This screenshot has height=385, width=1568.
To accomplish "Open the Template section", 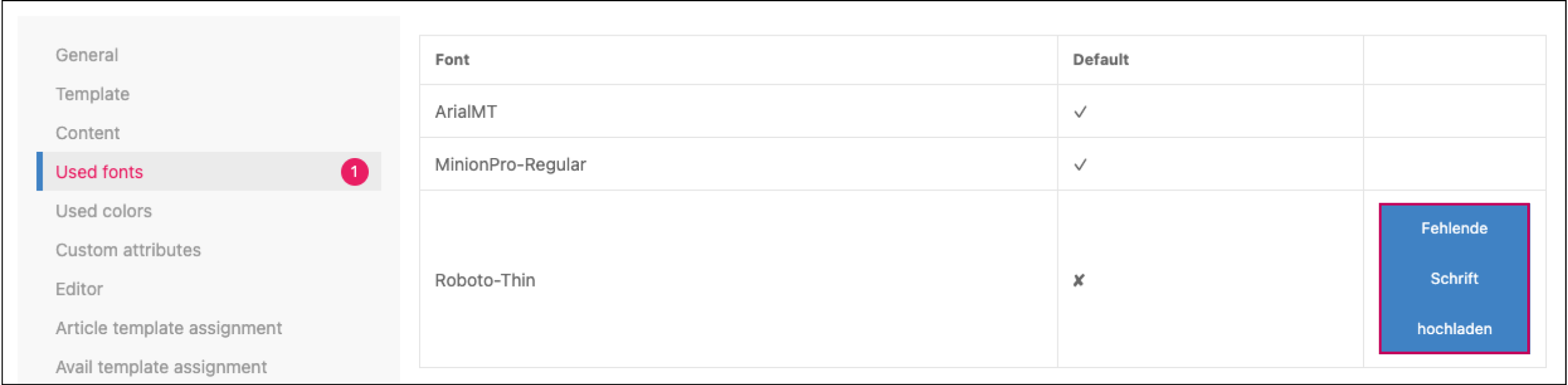I will pos(93,94).
